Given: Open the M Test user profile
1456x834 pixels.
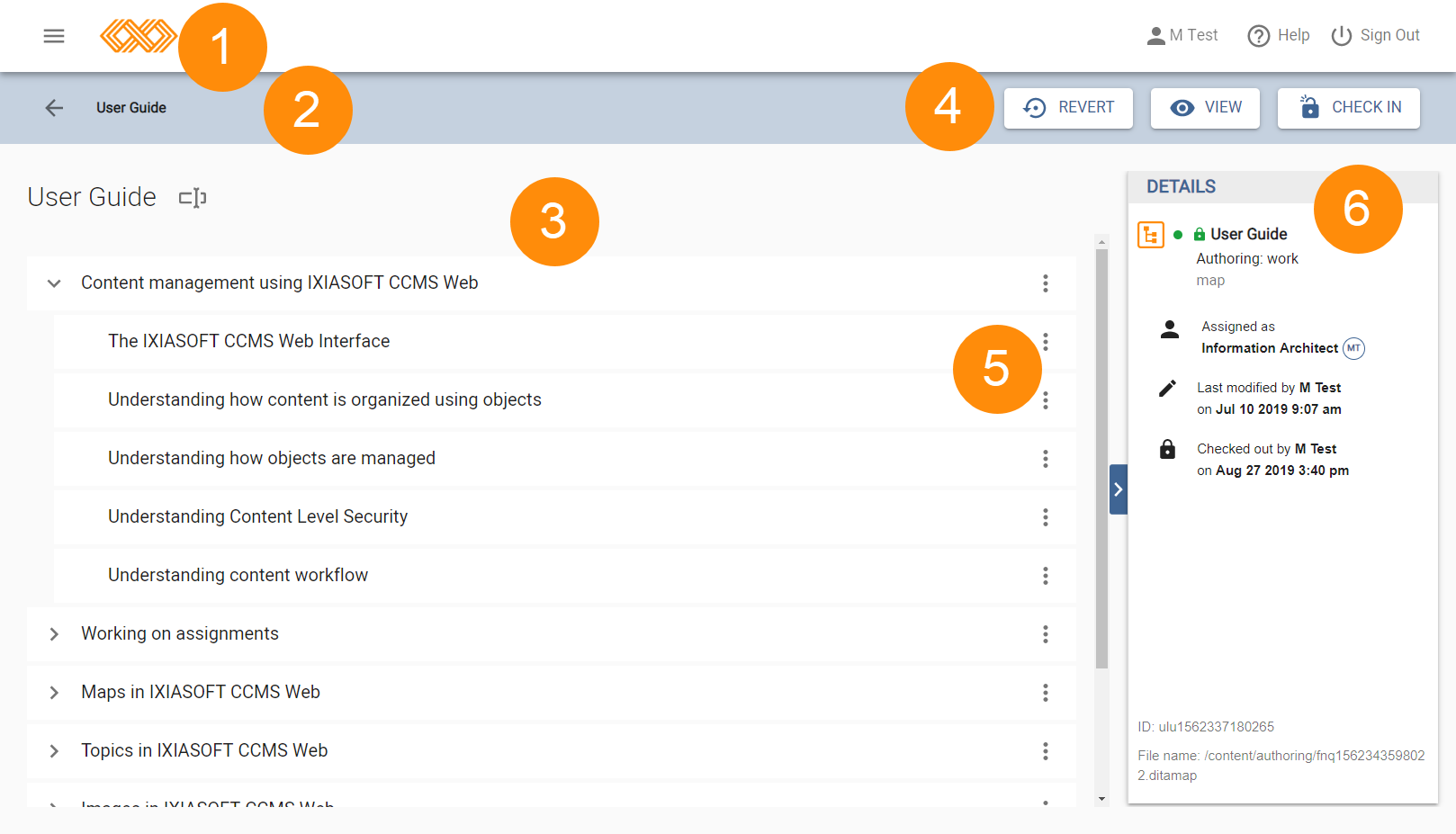Looking at the screenshot, I should coord(1182,35).
